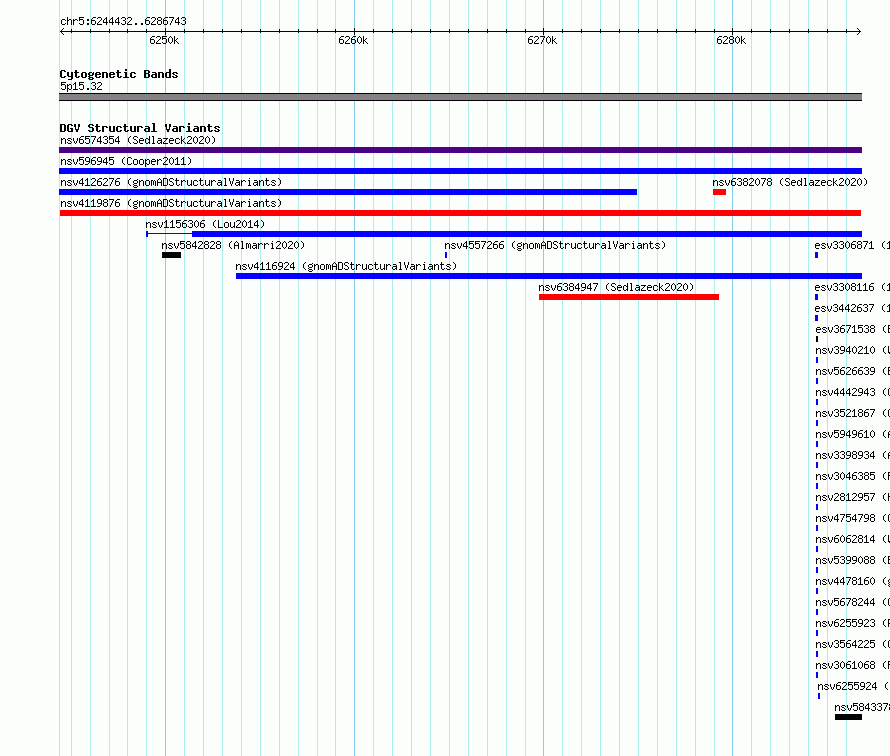Click the nsv4119876 (gnomADStructuralVariants) label

171,203
